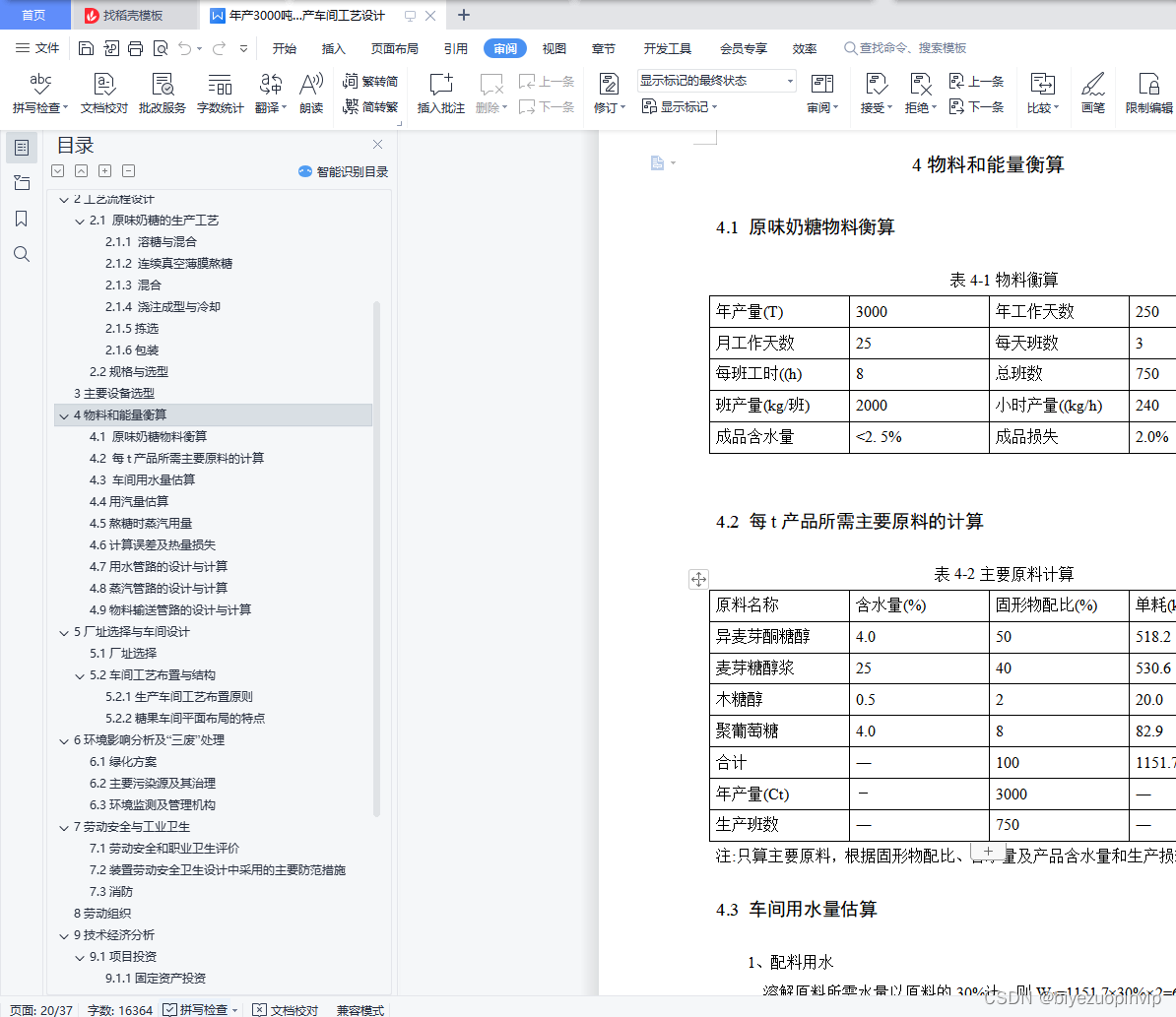Image resolution: width=1176 pixels, height=1017 pixels.
Task: Open the quick toolbar customize dropdown arrow
Action: click(x=243, y=48)
